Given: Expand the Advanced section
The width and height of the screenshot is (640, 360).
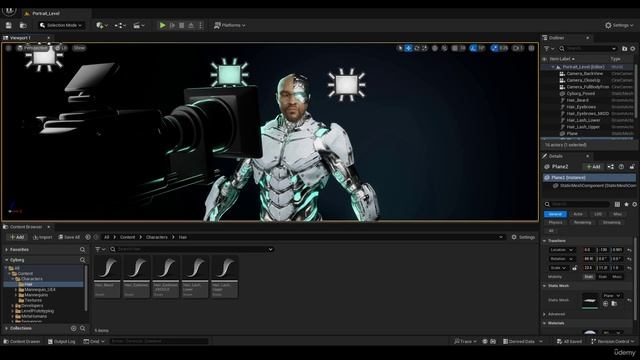Looking at the screenshot, I should 545,314.
